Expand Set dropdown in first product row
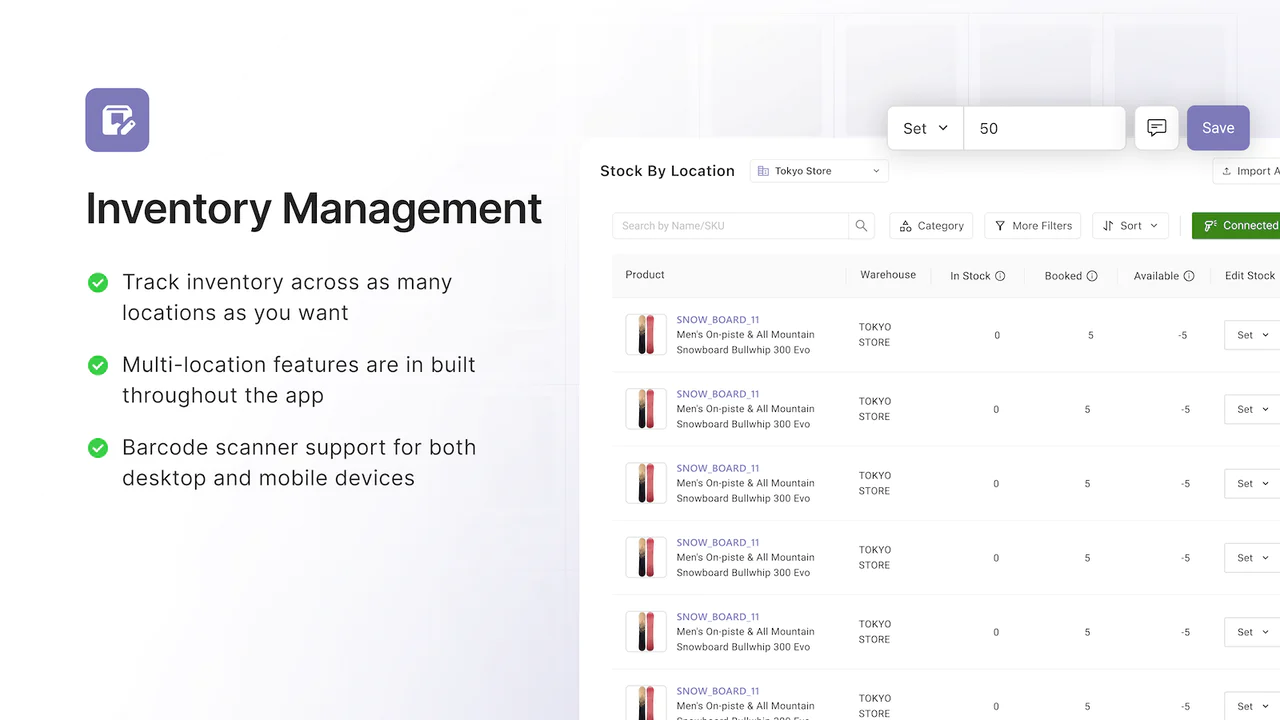 (1252, 335)
